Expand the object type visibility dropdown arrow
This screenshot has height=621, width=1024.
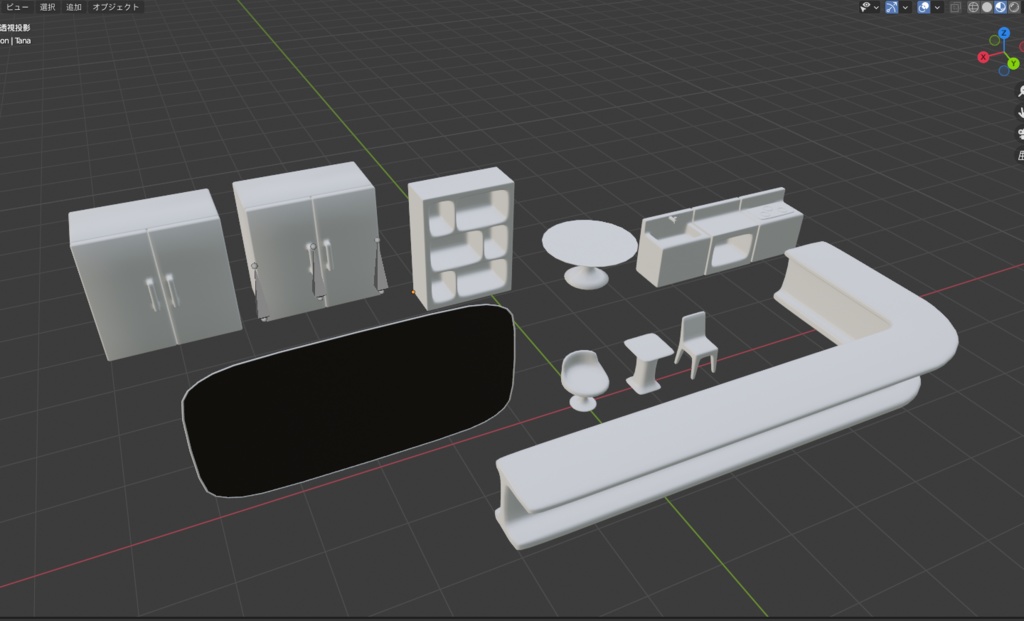tap(876, 7)
